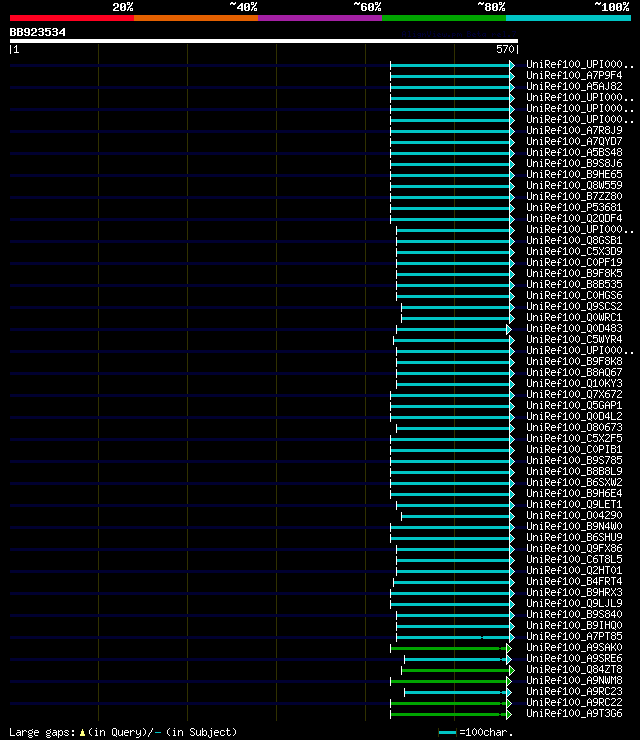Click the UniRef100_B9IHQ0 label
The image size is (640, 740).
coord(574,626)
